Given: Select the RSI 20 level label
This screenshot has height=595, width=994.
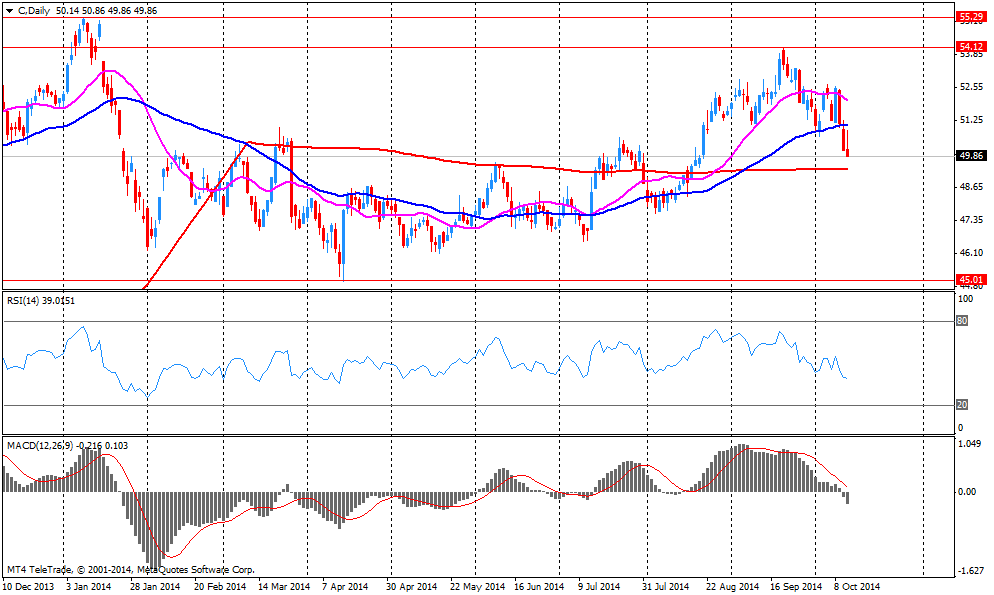Looking at the screenshot, I should (962, 405).
